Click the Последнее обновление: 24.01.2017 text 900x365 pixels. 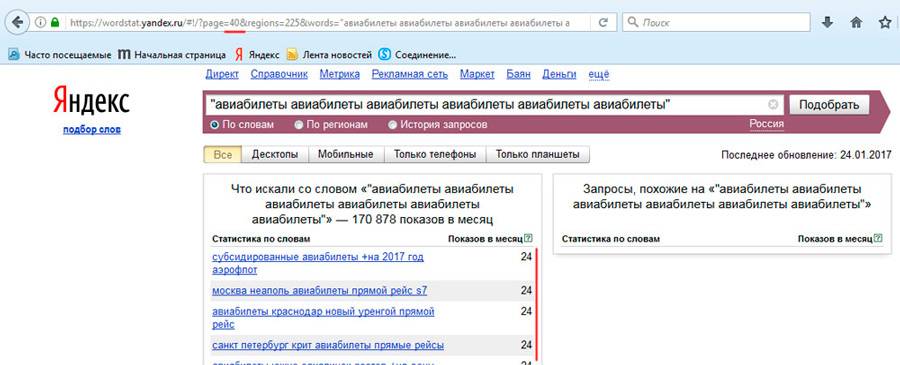(806, 155)
